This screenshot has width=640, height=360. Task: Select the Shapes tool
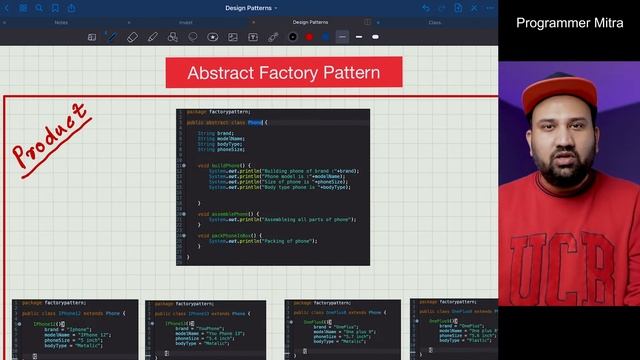(x=173, y=37)
